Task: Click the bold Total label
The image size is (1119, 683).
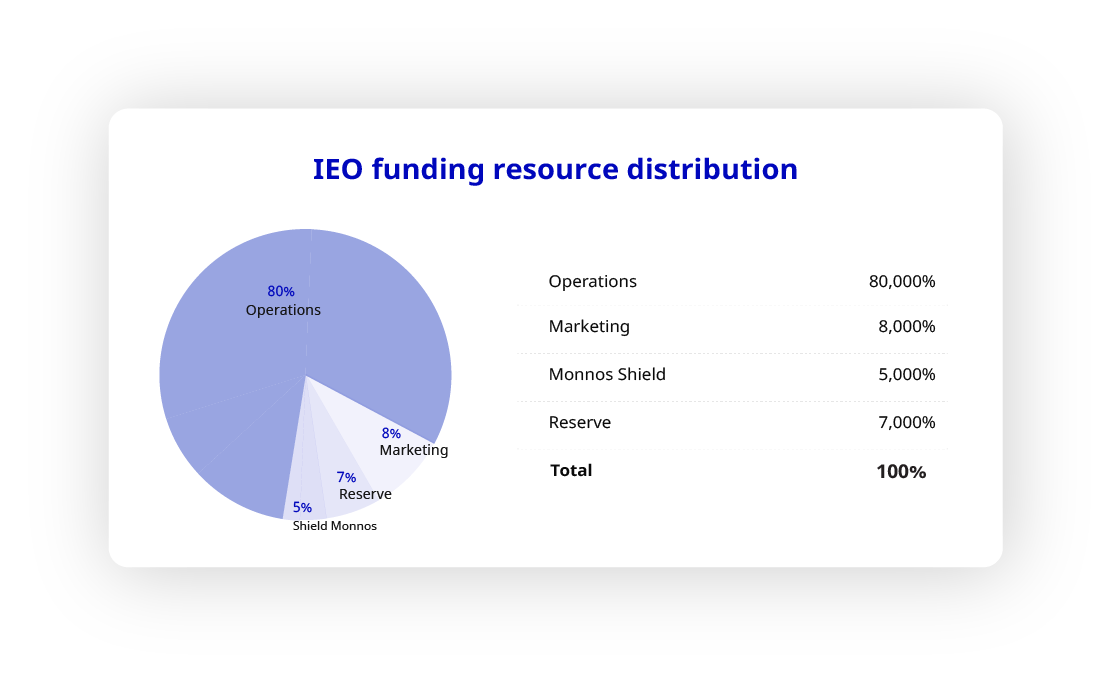Action: 571,470
